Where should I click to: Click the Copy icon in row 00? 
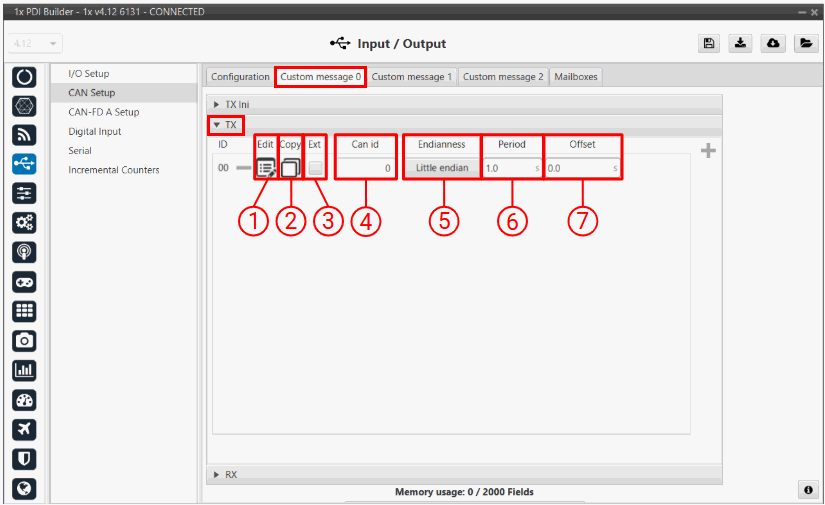click(290, 168)
